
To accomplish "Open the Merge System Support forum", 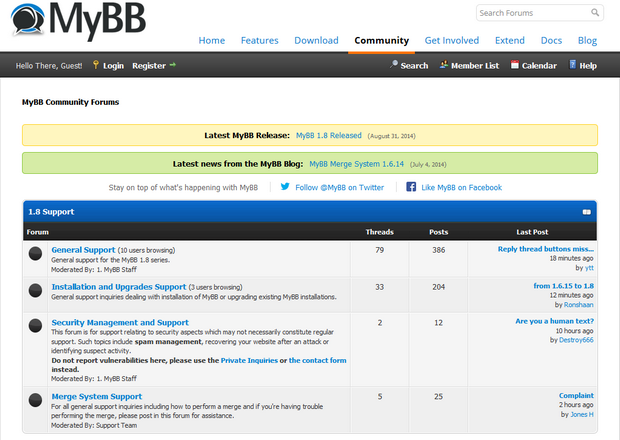I will (96, 397).
